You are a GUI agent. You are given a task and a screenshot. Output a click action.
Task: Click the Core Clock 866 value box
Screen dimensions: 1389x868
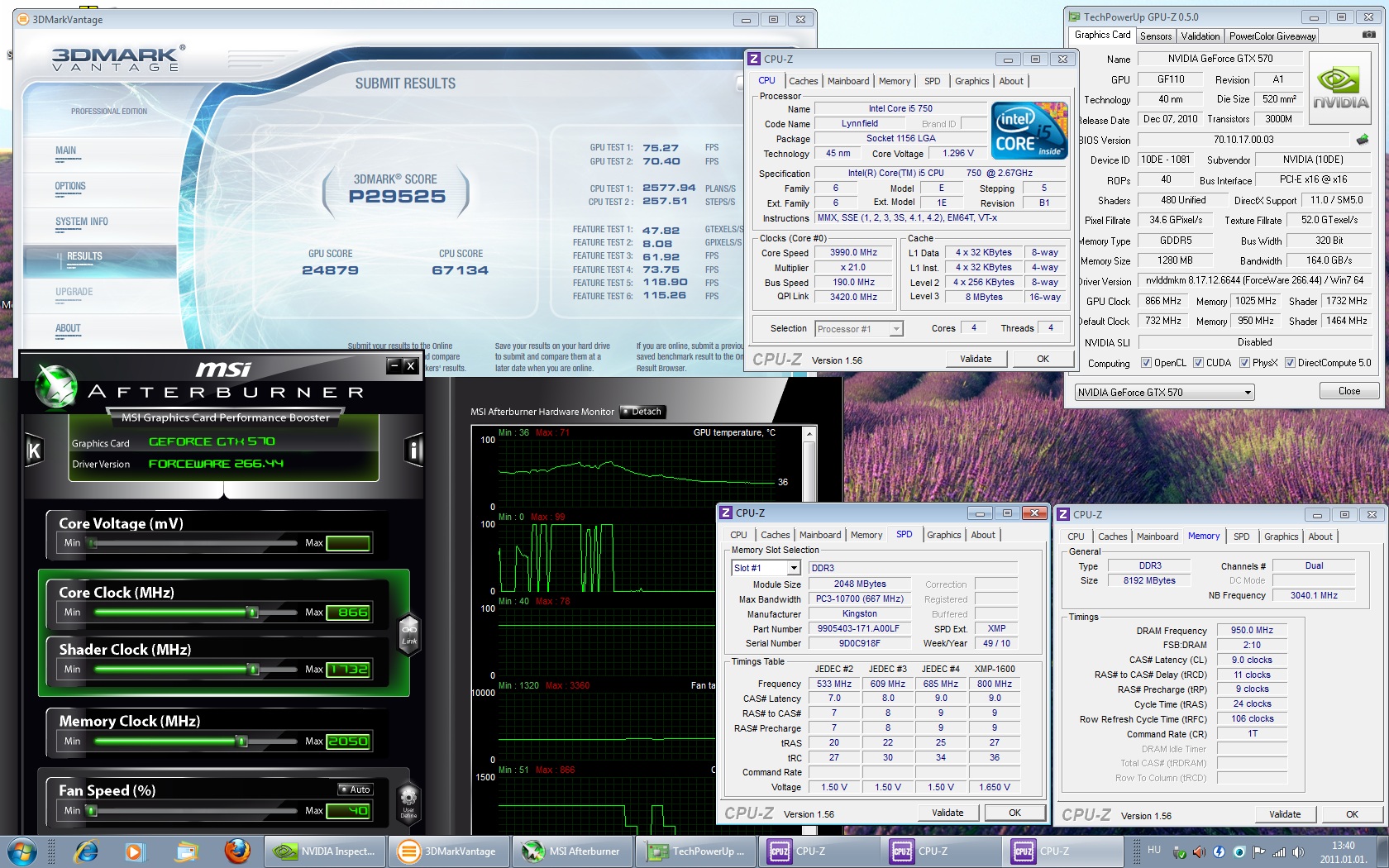(348, 613)
